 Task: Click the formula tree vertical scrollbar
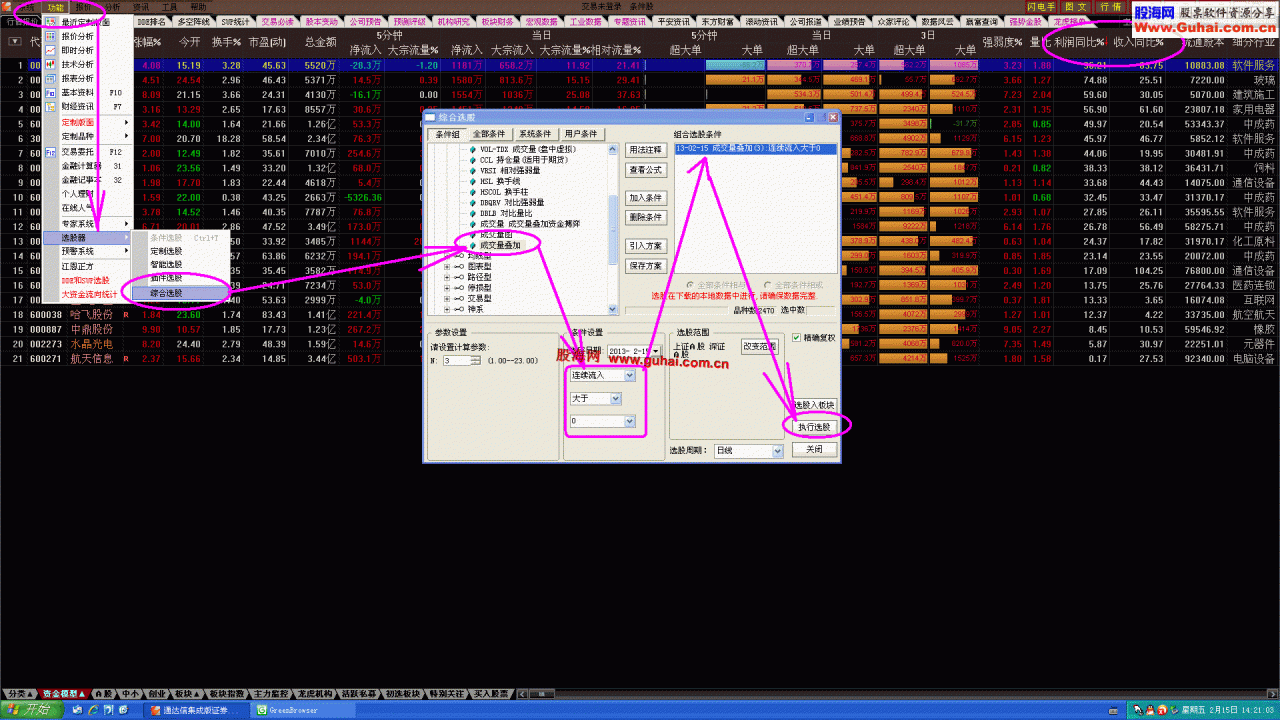613,229
